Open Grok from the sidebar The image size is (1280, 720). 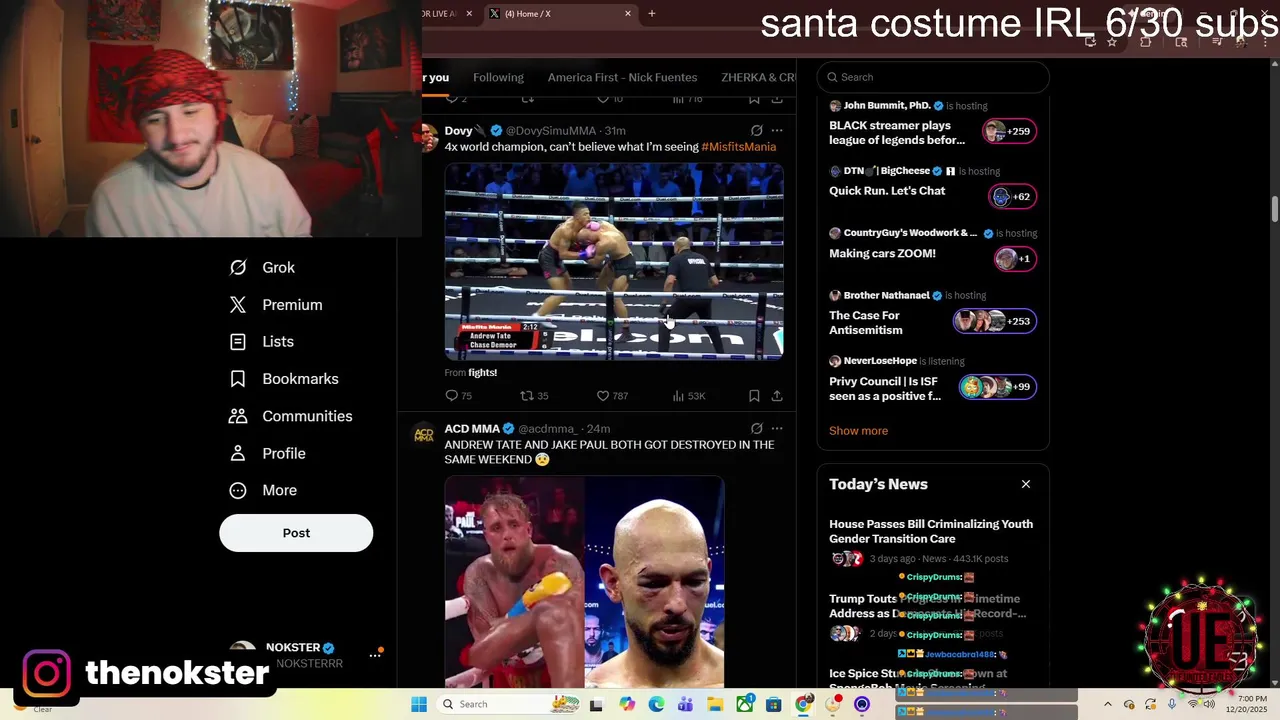tap(262, 267)
